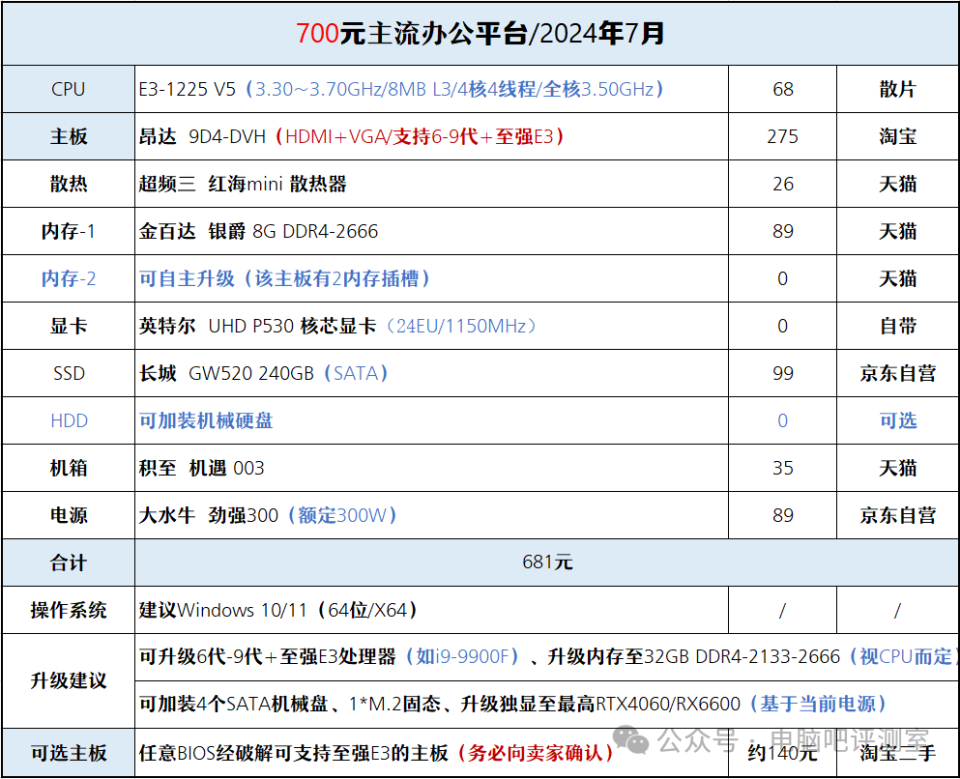The height and width of the screenshot is (779, 960).
Task: Select the price "0" in 显卡 row
Action: coord(782,326)
